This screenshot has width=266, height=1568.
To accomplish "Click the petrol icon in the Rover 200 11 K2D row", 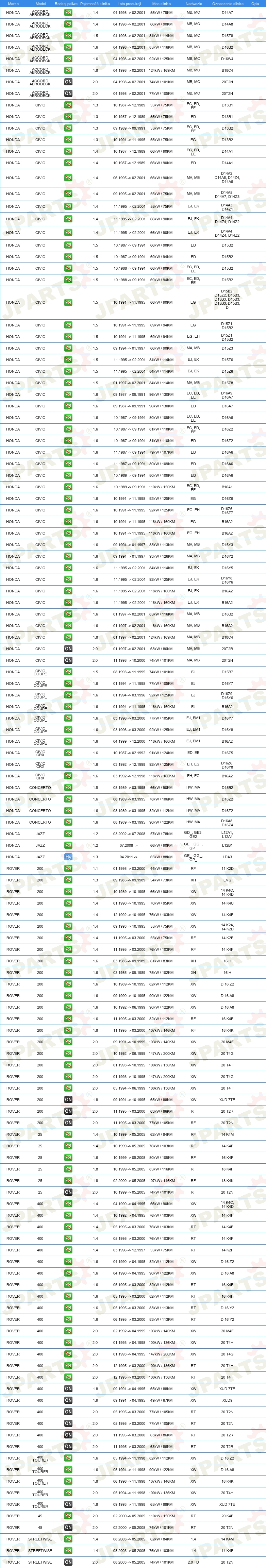I will click(x=68, y=869).
